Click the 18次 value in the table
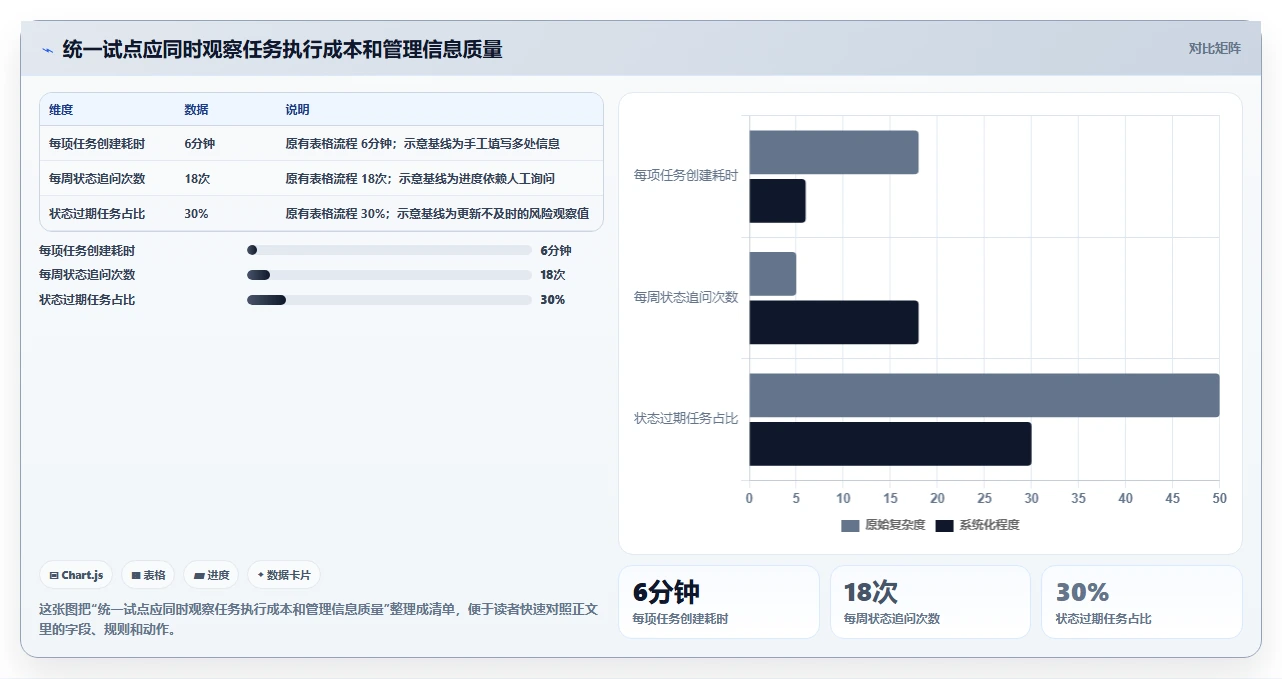Screen dimensions: 1282x679 [x=196, y=179]
